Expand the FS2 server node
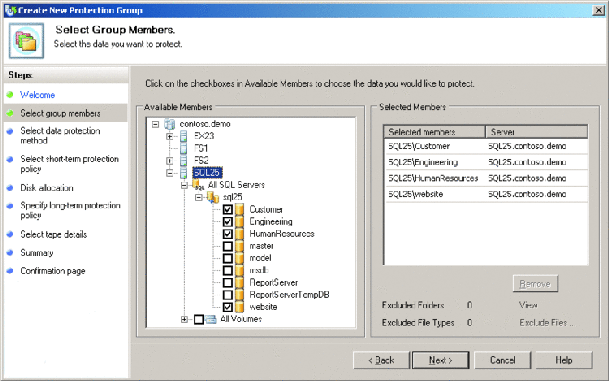Viewport: 609px width, 381px height. [170, 160]
